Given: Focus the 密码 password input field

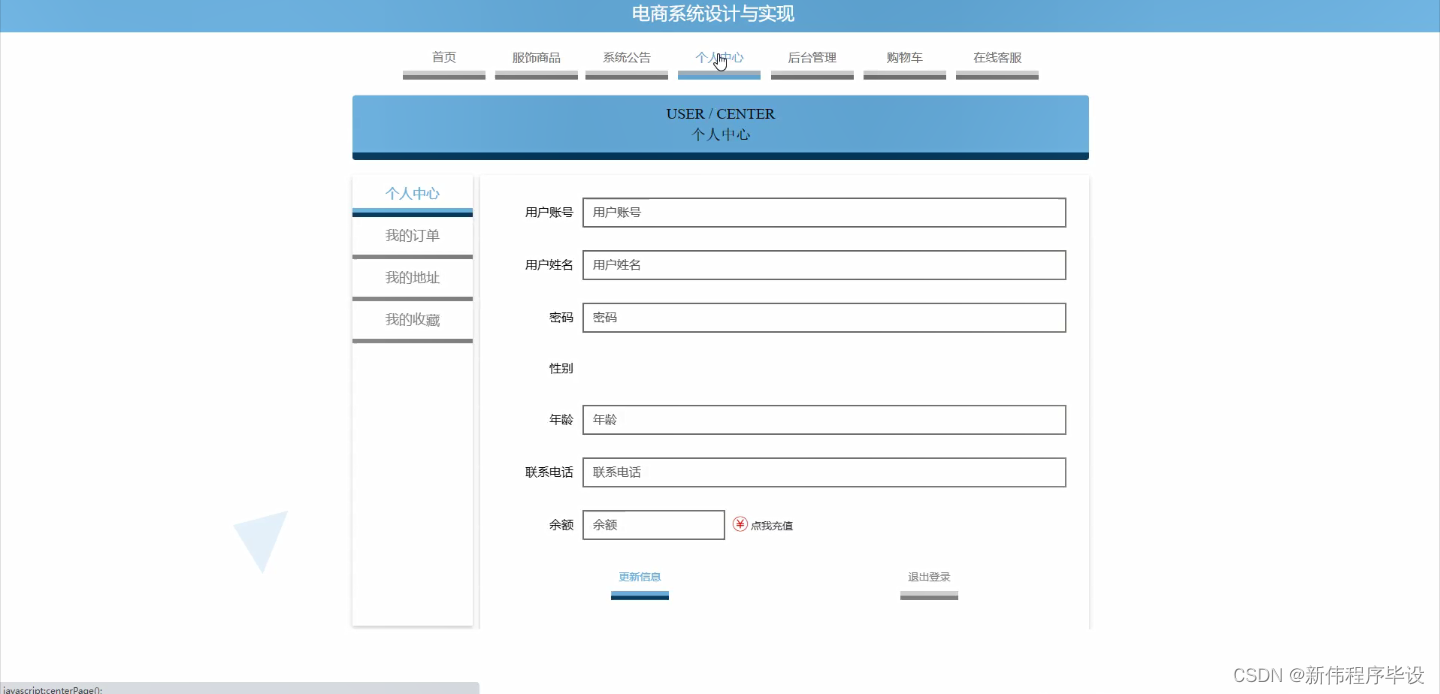Looking at the screenshot, I should [x=823, y=317].
